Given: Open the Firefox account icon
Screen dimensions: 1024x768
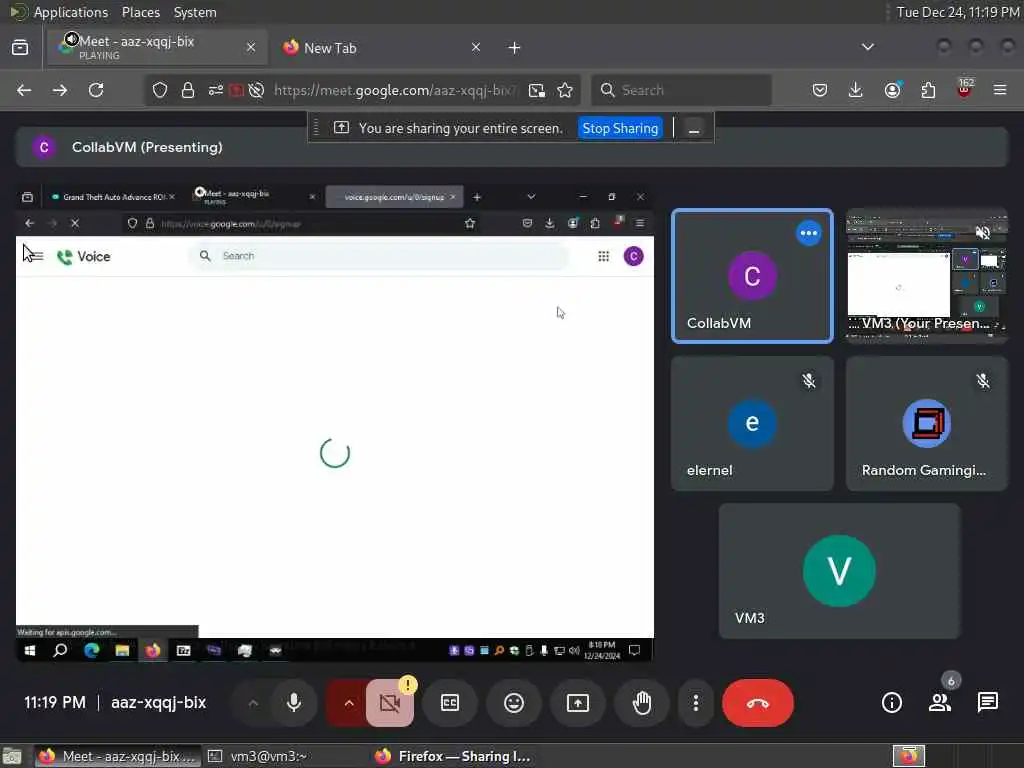Looking at the screenshot, I should tap(892, 90).
